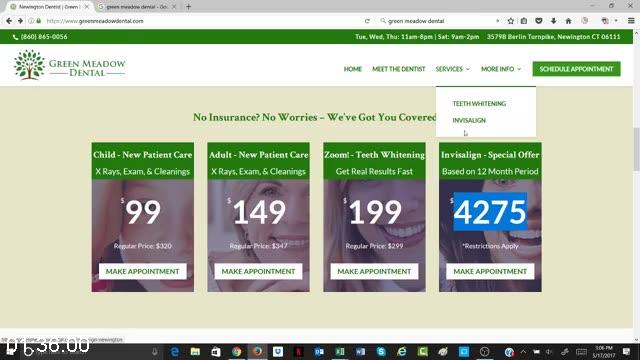Open Outlook from the taskbar
640x360 pixels.
click(319, 351)
